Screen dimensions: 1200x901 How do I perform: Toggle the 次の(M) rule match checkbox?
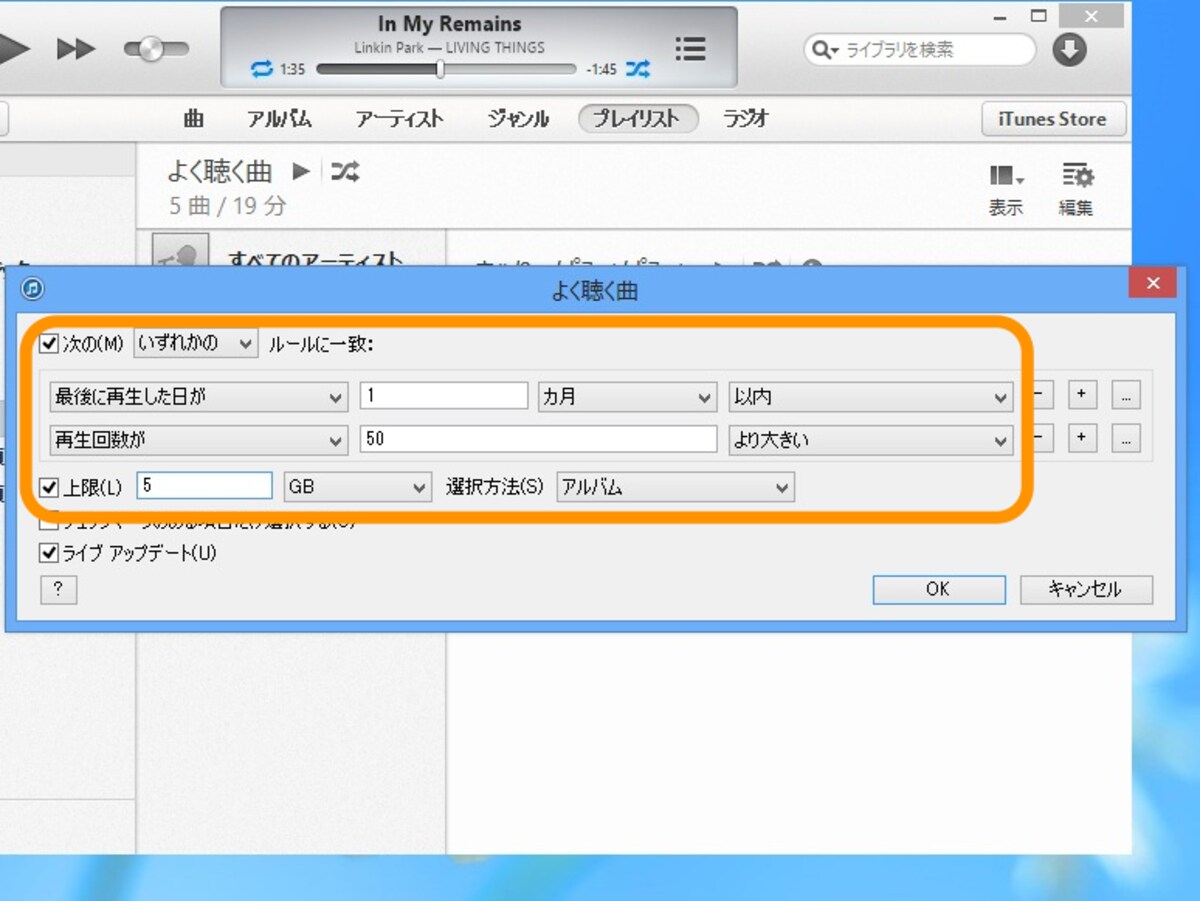[49, 344]
